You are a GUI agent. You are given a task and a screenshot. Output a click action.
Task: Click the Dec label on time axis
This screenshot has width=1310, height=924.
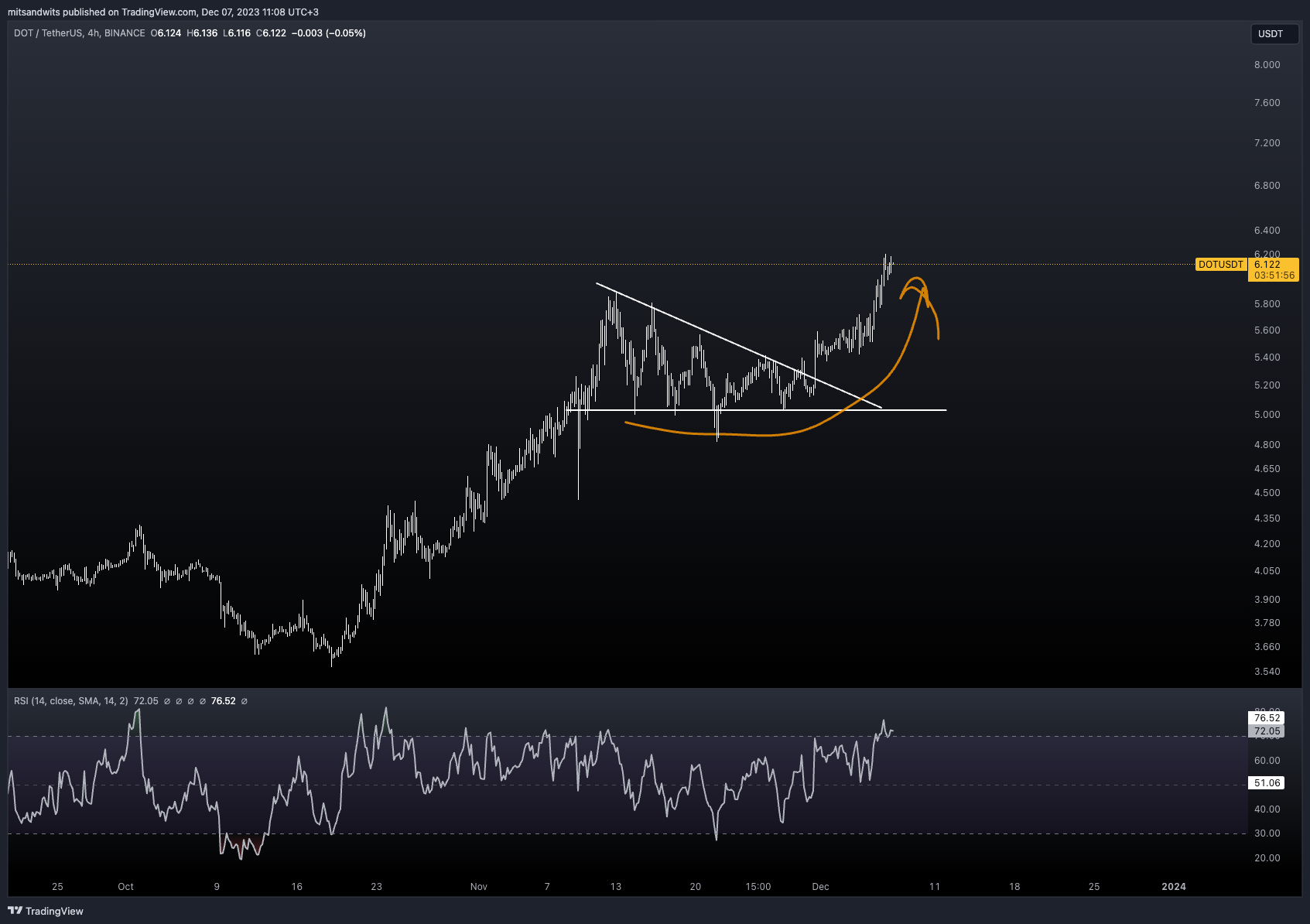[820, 887]
